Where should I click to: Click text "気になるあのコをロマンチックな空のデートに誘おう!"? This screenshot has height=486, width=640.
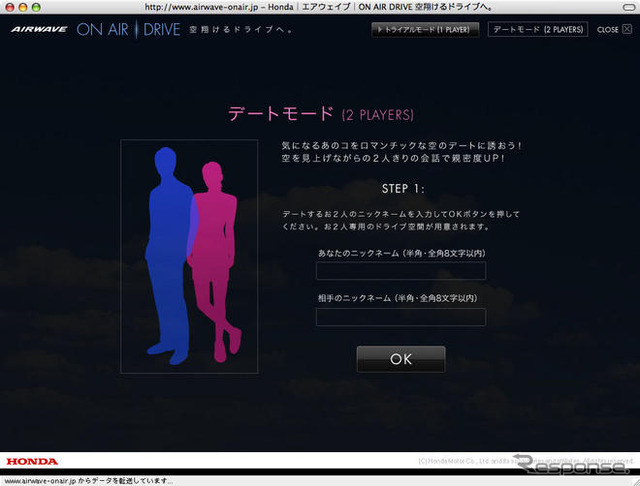401,145
